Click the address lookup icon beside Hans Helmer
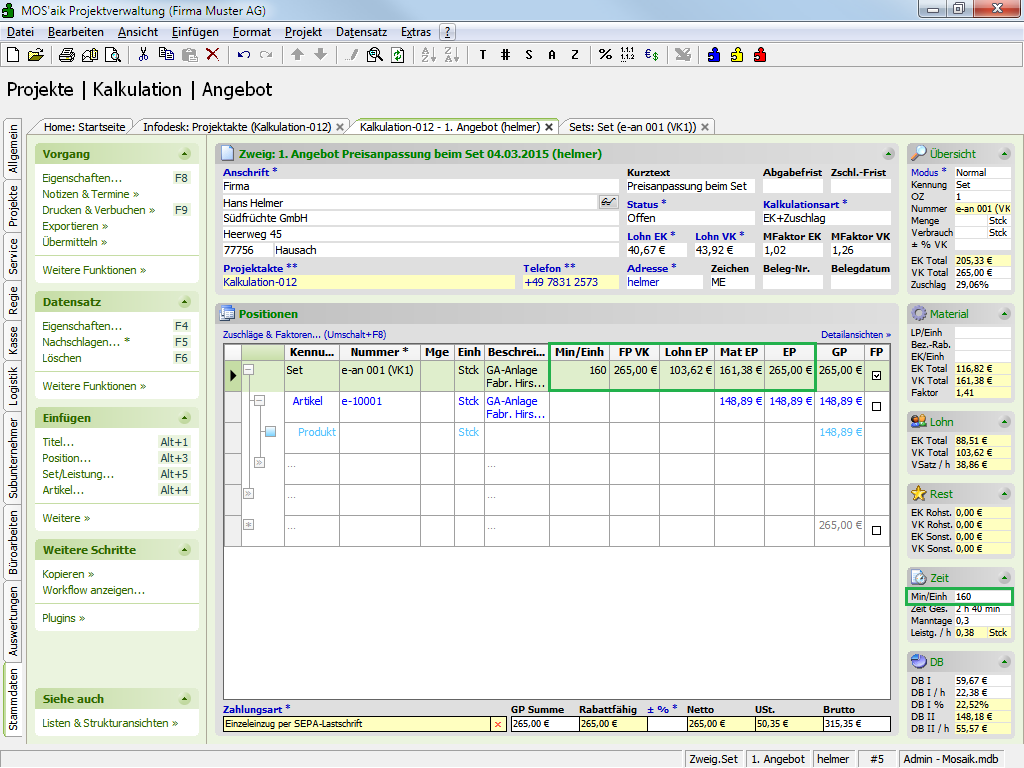The width and height of the screenshot is (1024, 768). pyautogui.click(x=608, y=202)
